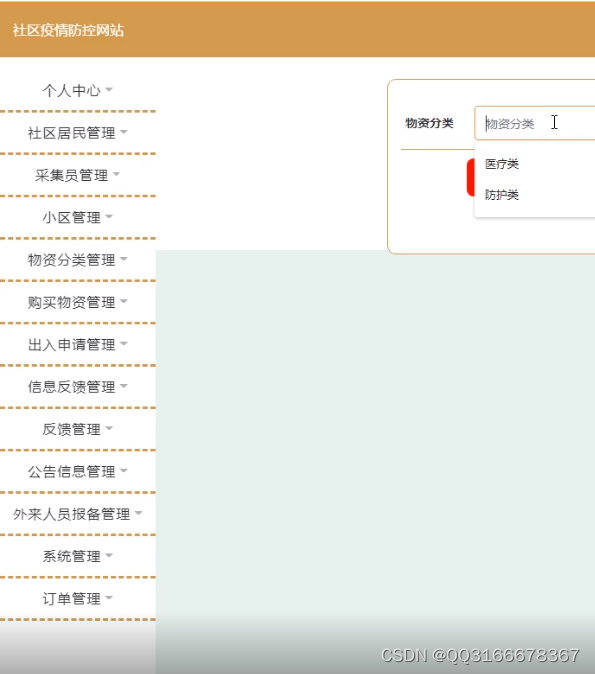Image resolution: width=595 pixels, height=674 pixels.
Task: Click the red button behind dropdown
Action: 471,178
